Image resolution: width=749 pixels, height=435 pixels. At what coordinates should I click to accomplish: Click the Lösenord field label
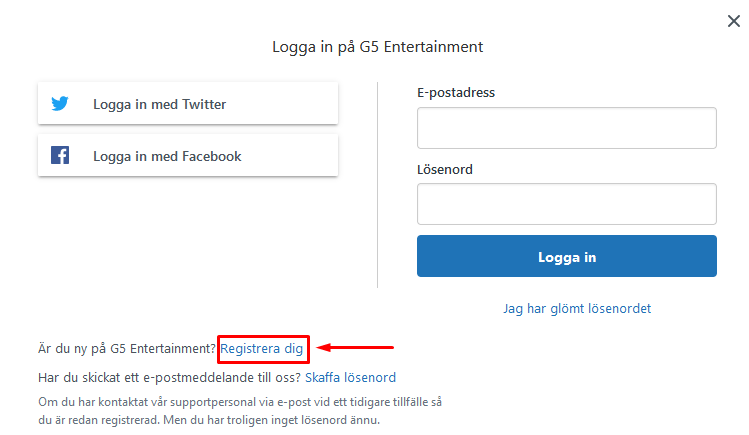click(x=445, y=170)
